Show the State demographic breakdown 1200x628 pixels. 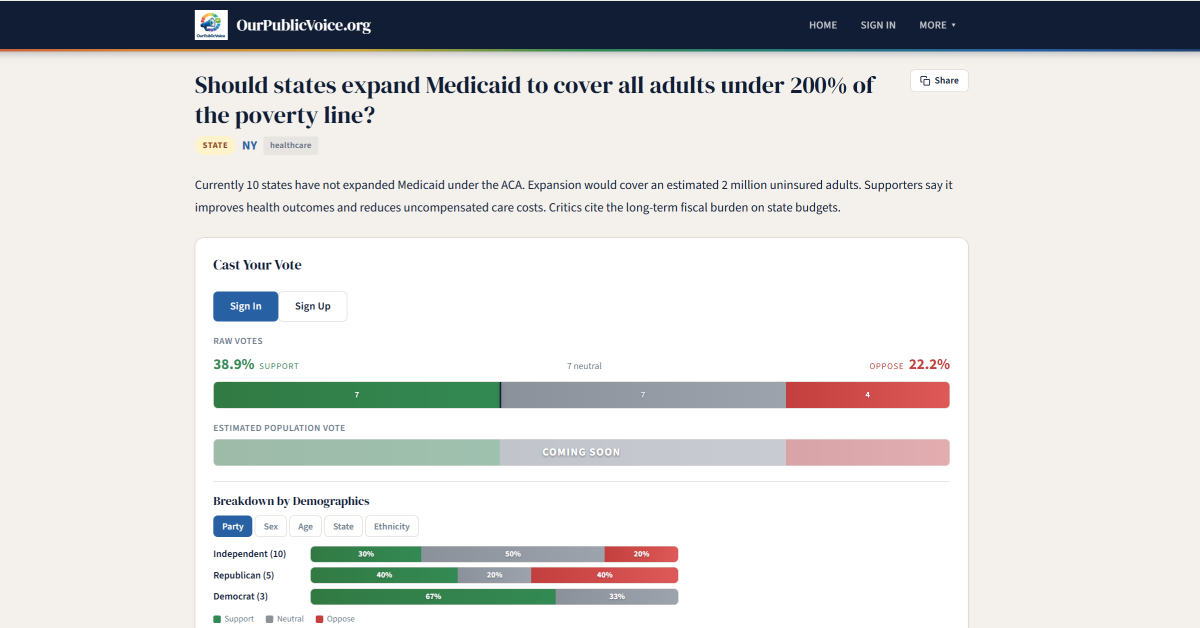click(343, 527)
